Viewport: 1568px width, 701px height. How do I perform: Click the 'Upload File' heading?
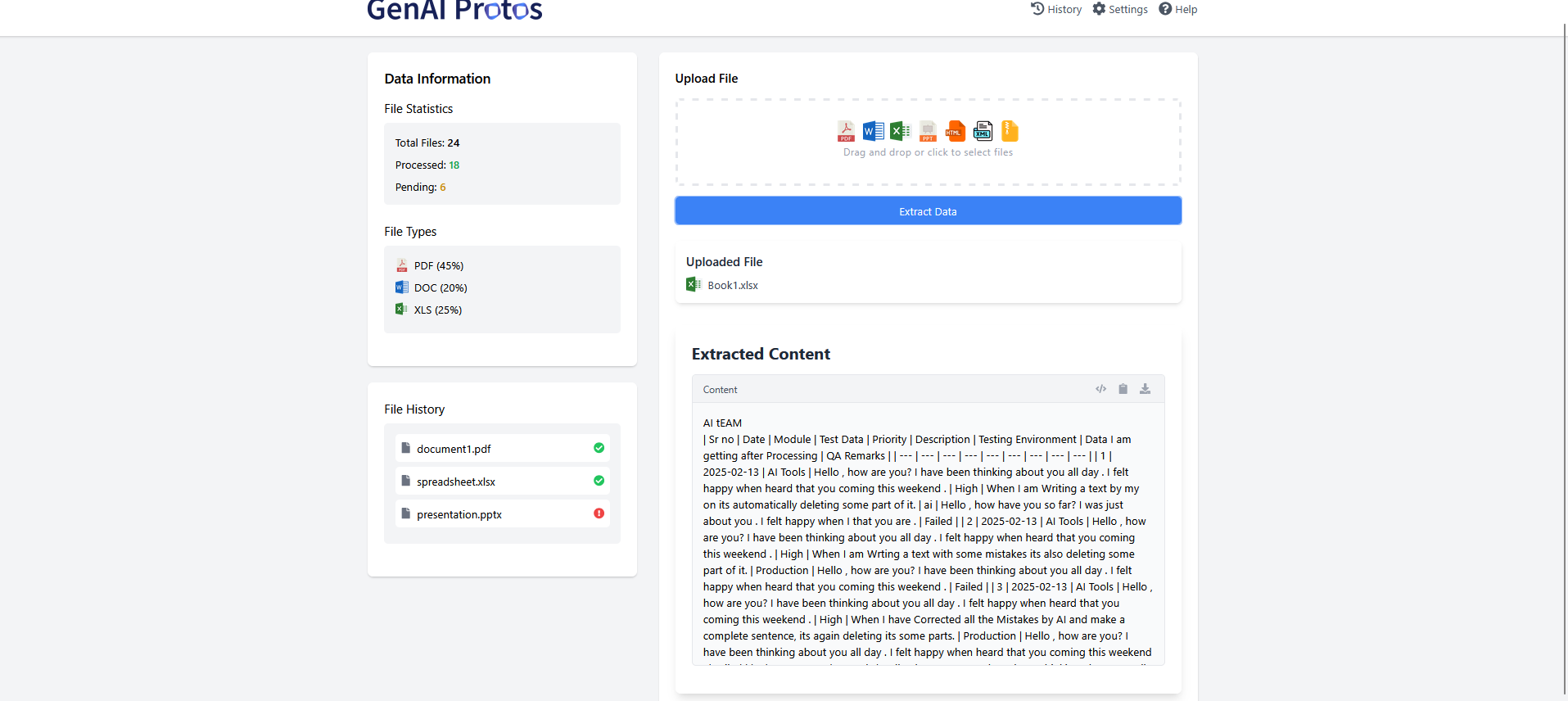point(707,79)
